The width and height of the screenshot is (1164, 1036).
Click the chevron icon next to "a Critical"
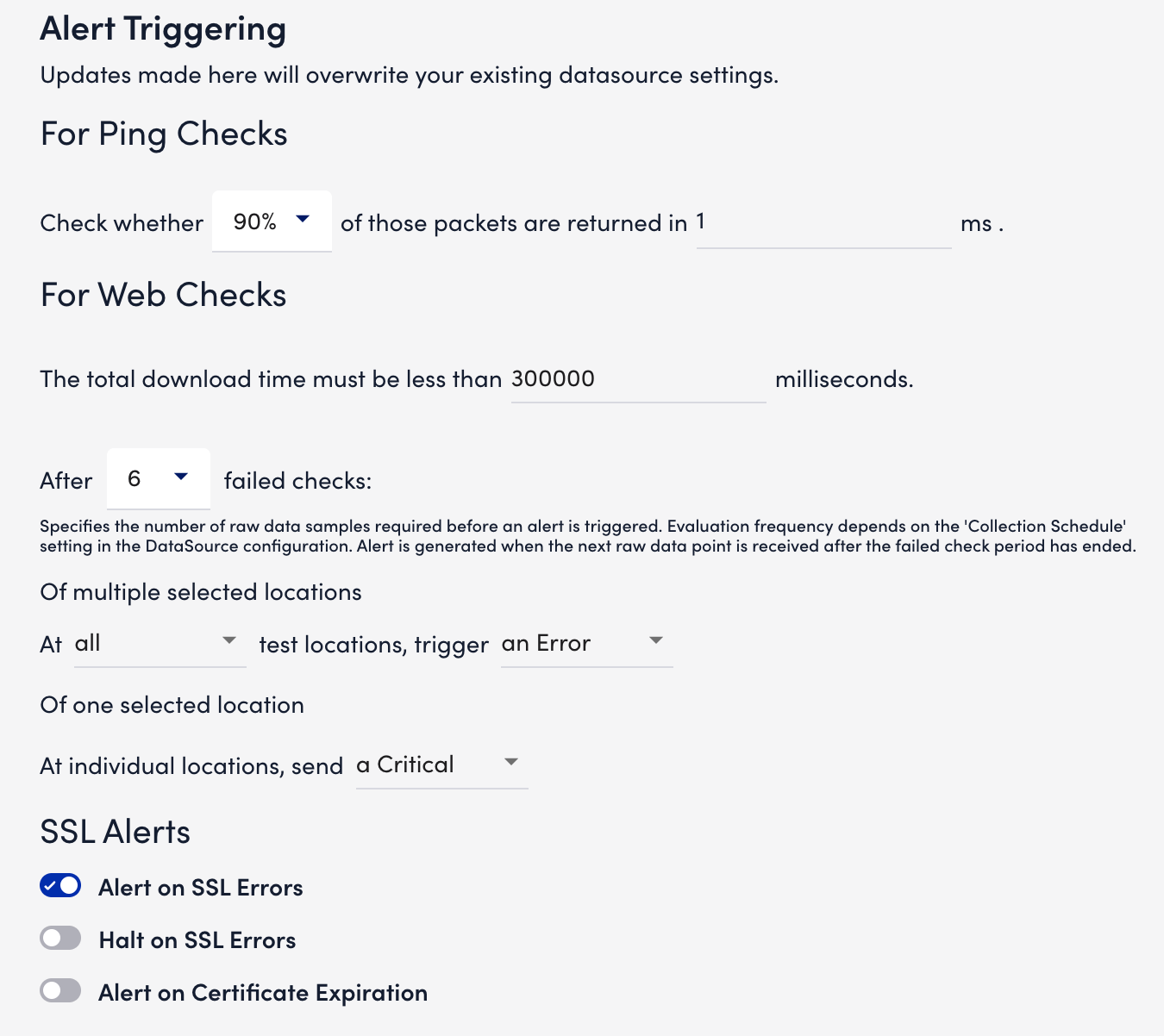[512, 763]
